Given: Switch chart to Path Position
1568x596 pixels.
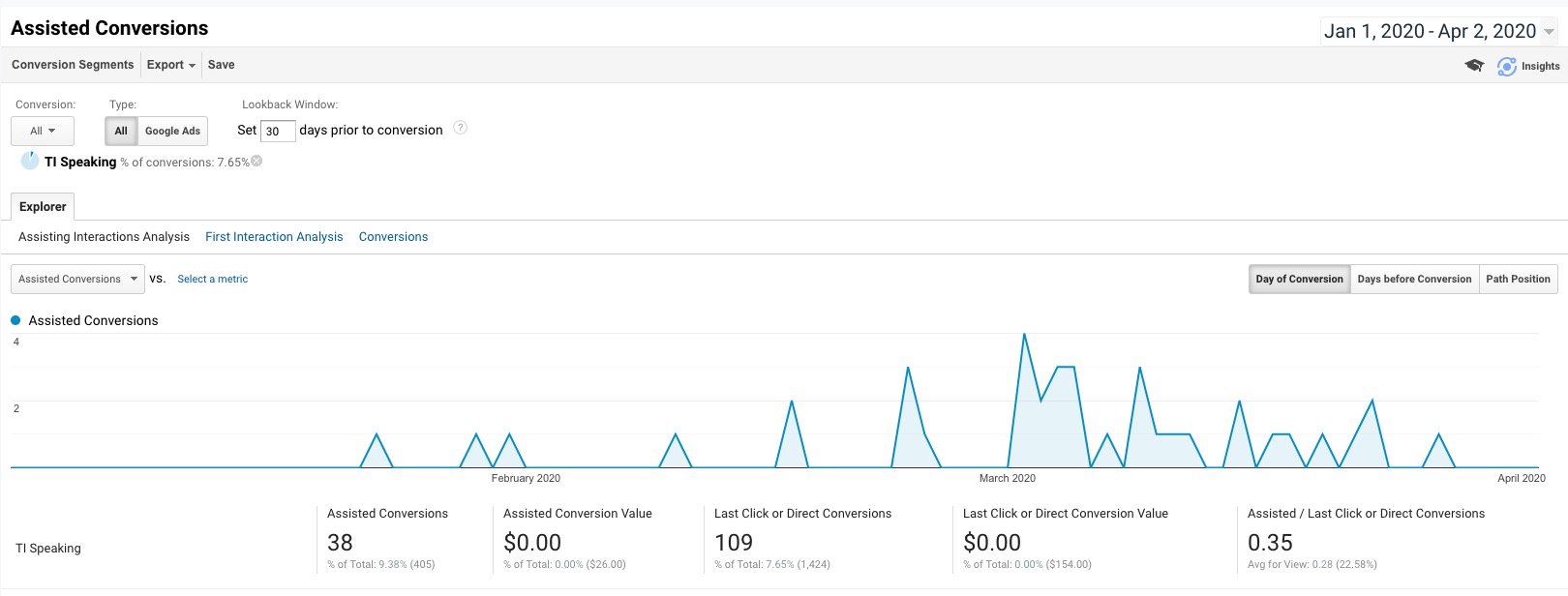Looking at the screenshot, I should coord(1518,279).
